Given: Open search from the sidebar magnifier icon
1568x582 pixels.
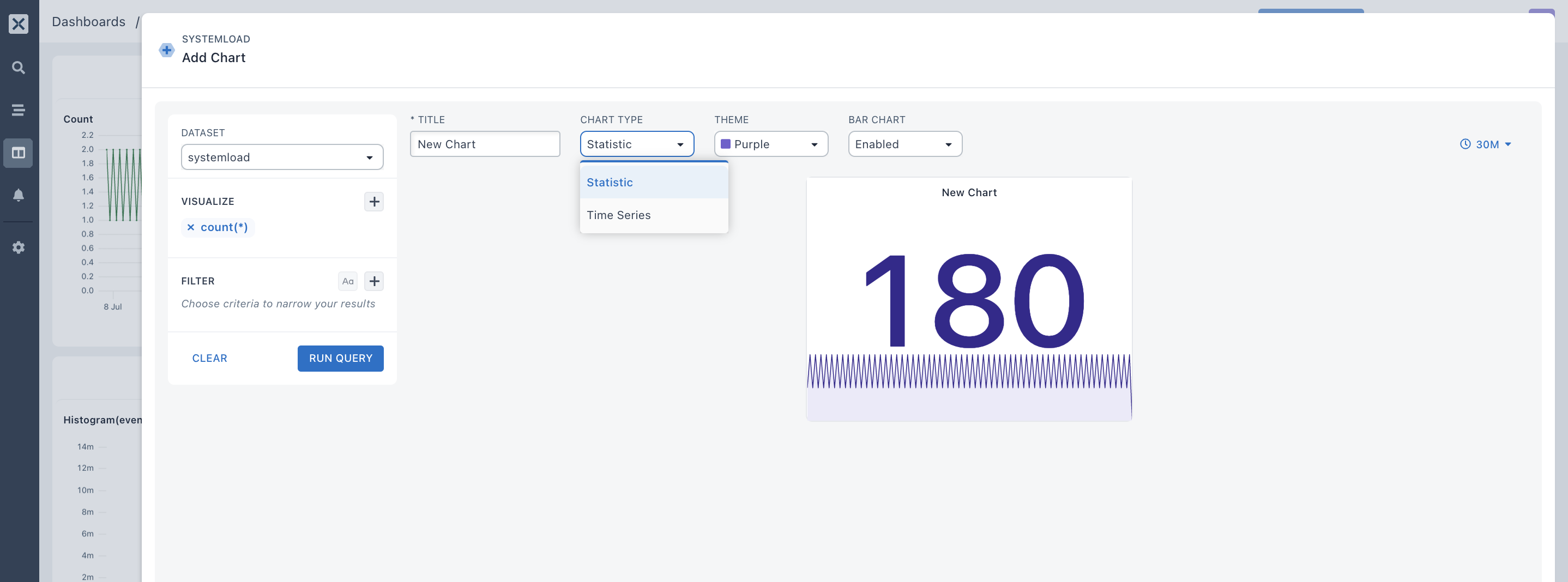Looking at the screenshot, I should [x=19, y=68].
